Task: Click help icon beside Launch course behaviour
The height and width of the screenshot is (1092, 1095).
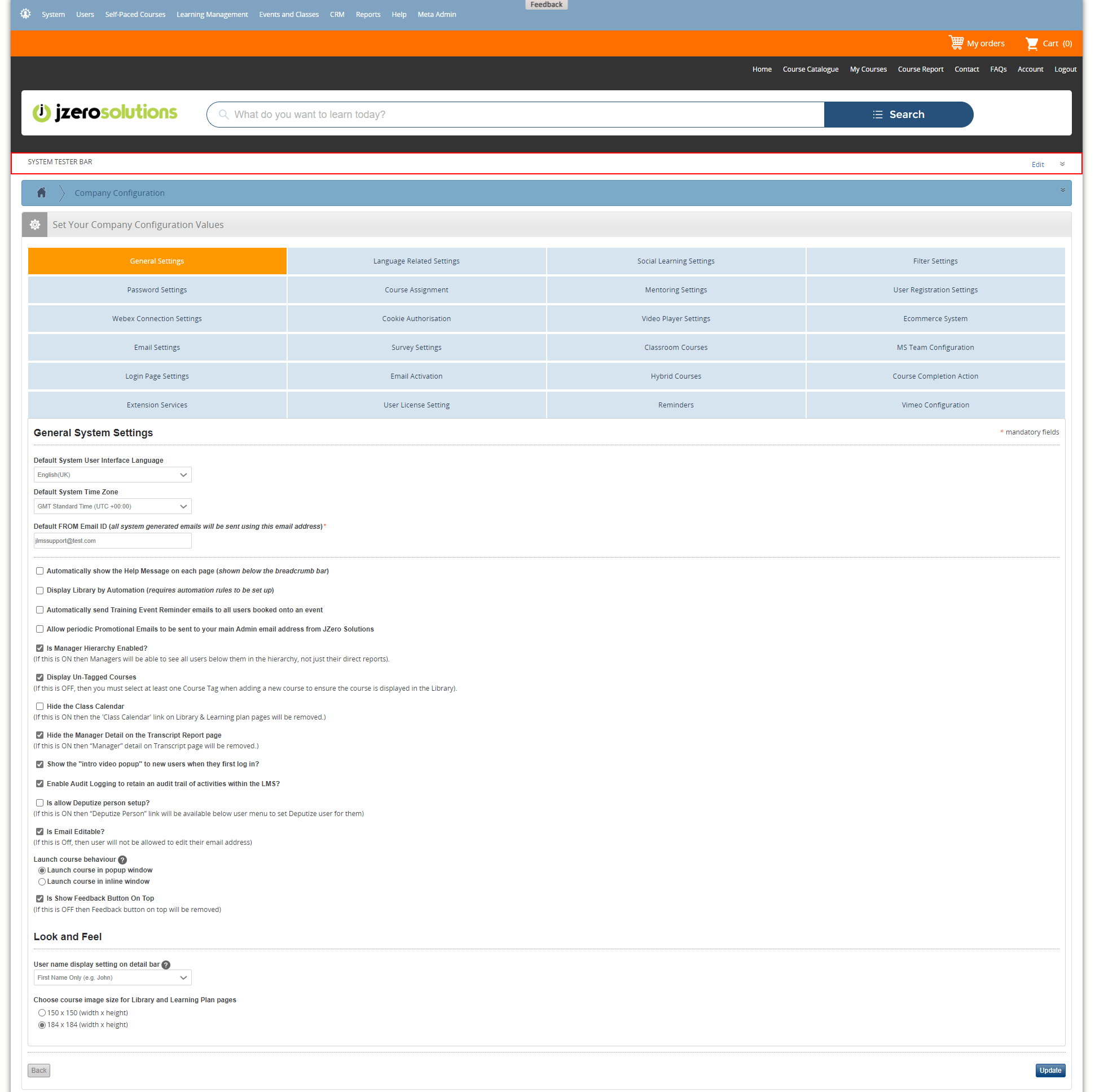Action: point(122,859)
